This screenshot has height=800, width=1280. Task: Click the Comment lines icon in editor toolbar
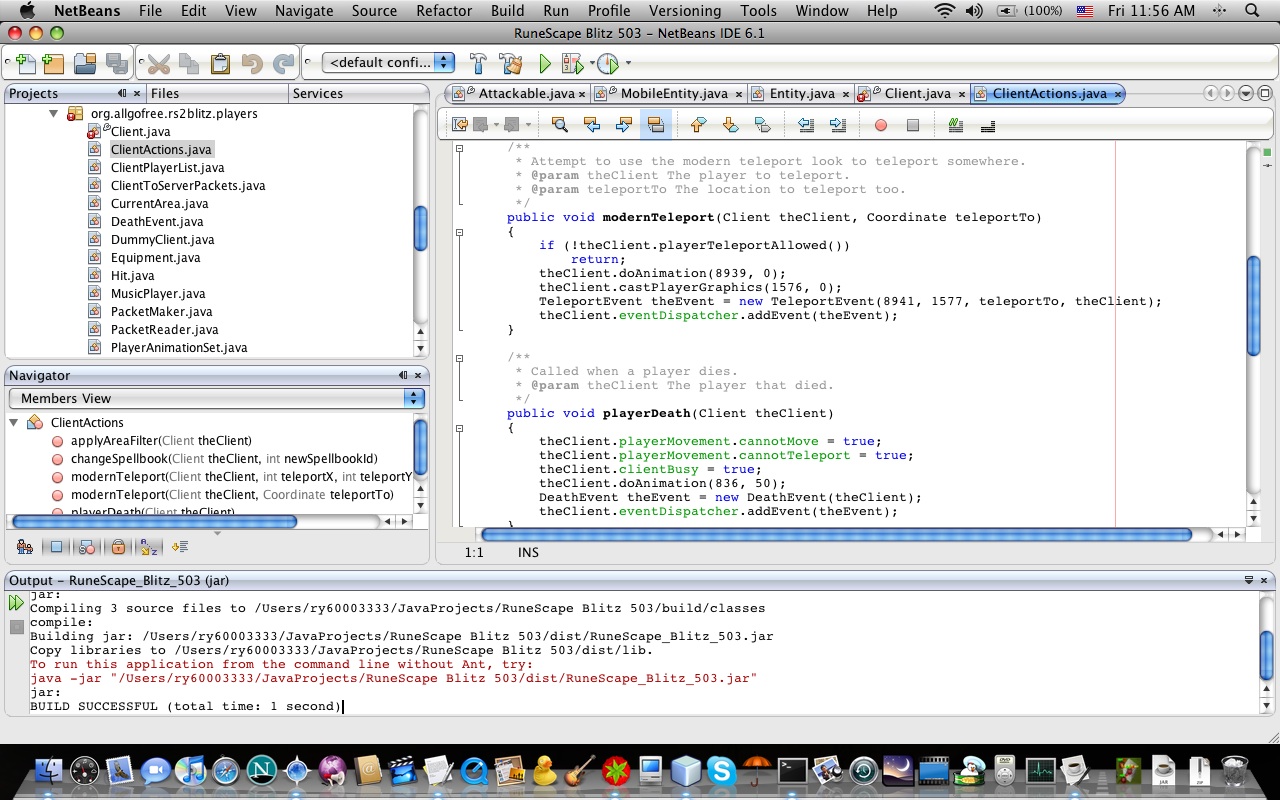[x=955, y=125]
